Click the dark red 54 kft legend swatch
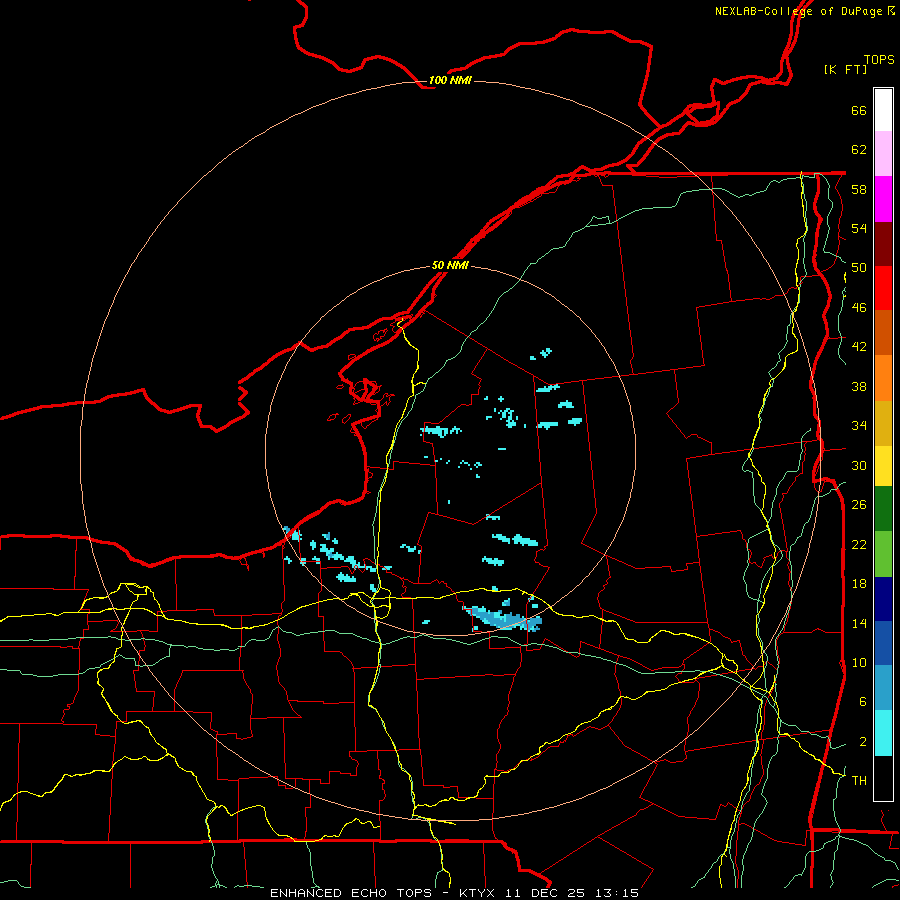 point(883,243)
